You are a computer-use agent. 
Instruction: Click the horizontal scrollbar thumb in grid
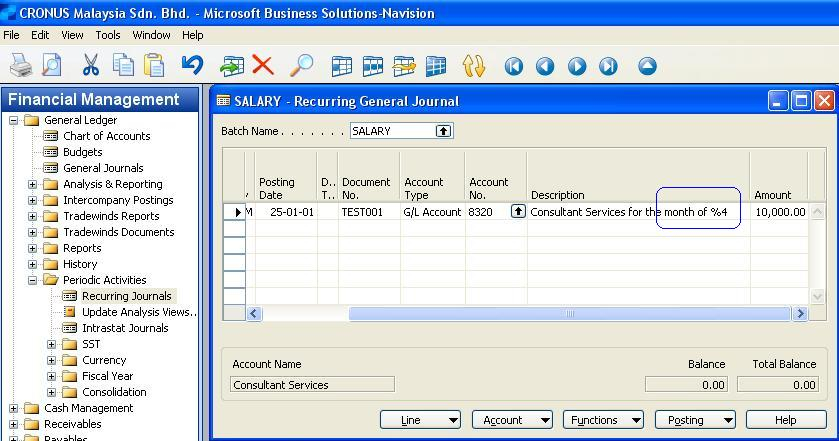[569, 314]
